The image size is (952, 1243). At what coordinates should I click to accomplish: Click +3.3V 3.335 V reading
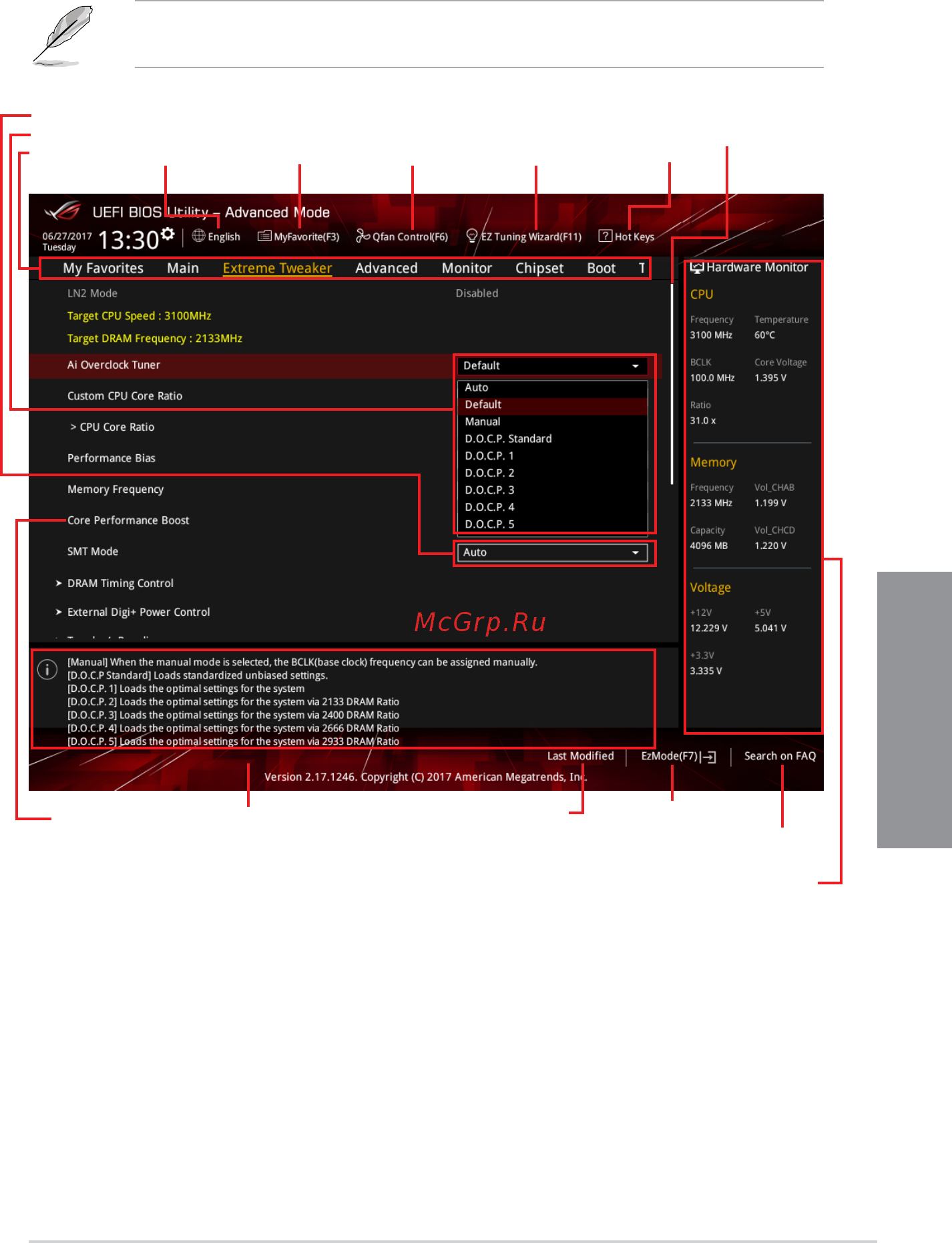pos(706,671)
